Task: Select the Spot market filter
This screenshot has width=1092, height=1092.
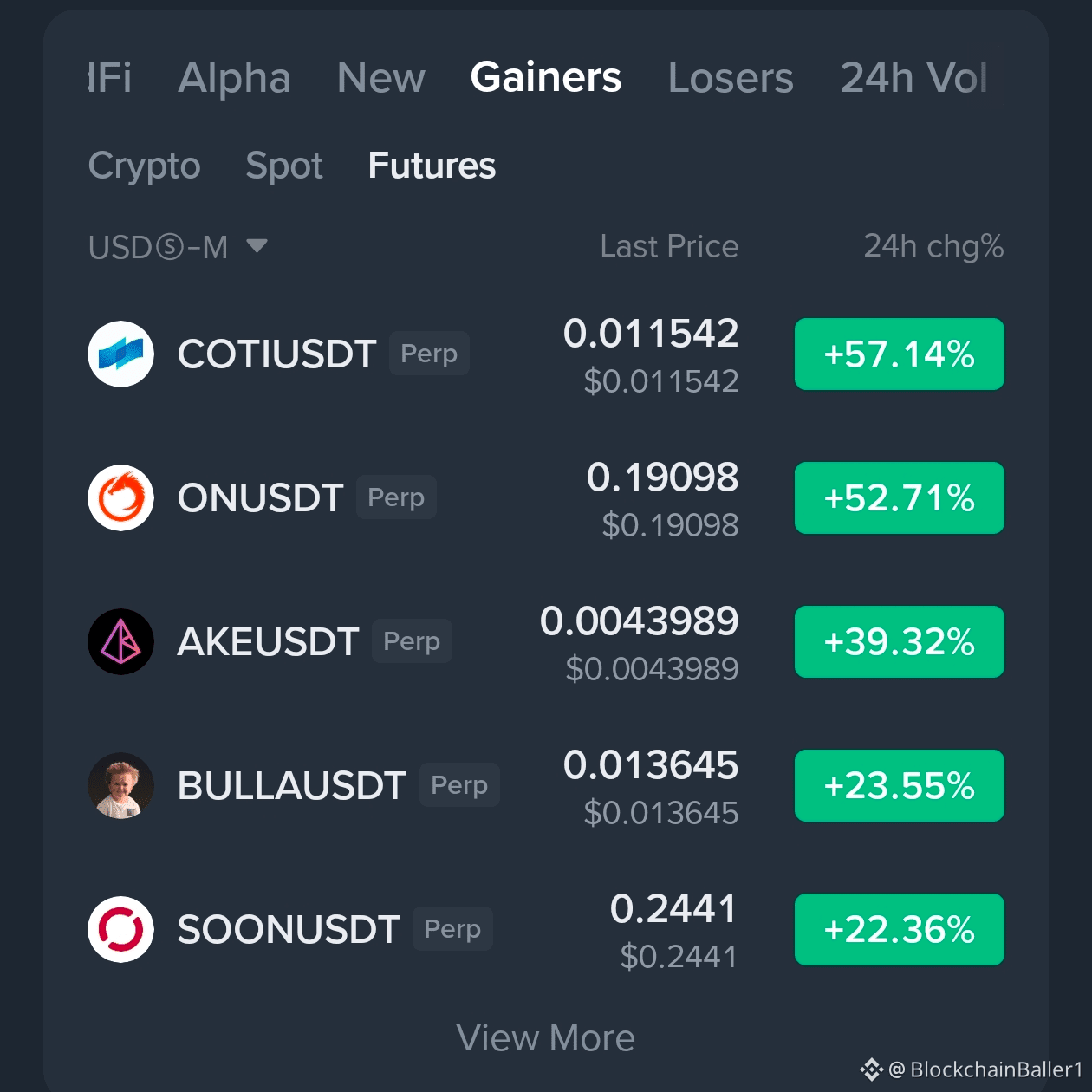Action: pyautogui.click(x=284, y=166)
